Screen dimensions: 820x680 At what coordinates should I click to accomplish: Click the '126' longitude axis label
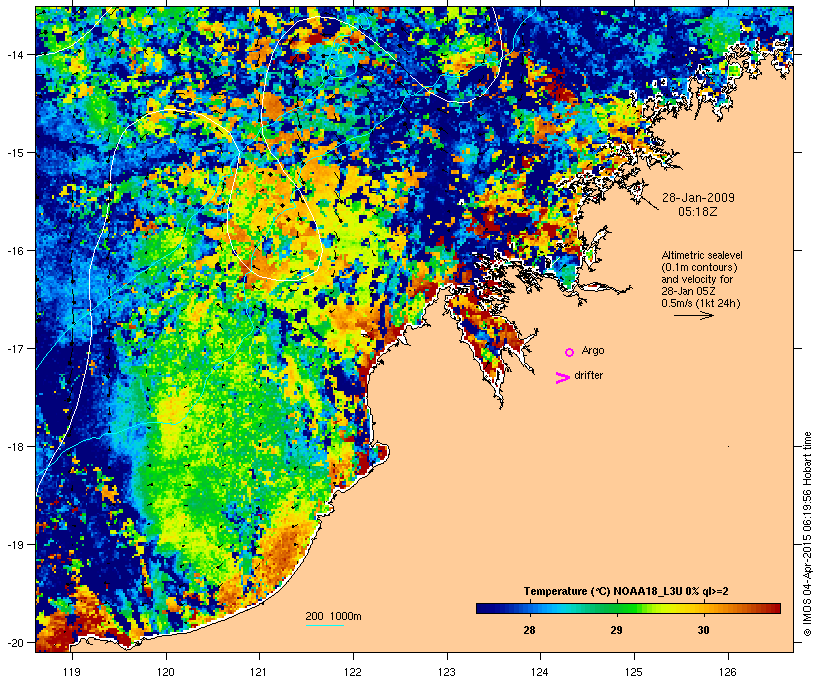coord(727,672)
